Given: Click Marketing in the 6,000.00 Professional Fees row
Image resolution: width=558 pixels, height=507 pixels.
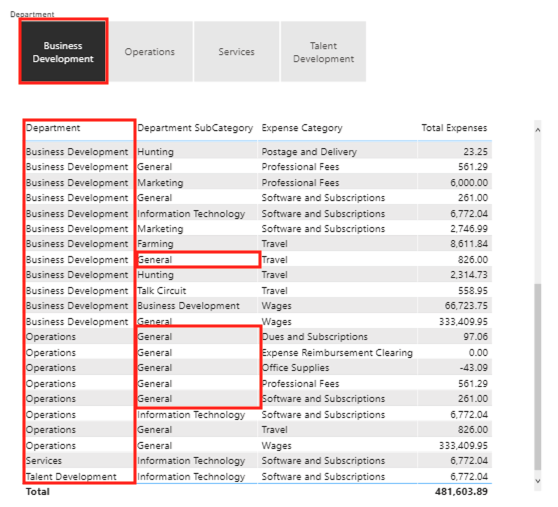Looking at the screenshot, I should [160, 183].
